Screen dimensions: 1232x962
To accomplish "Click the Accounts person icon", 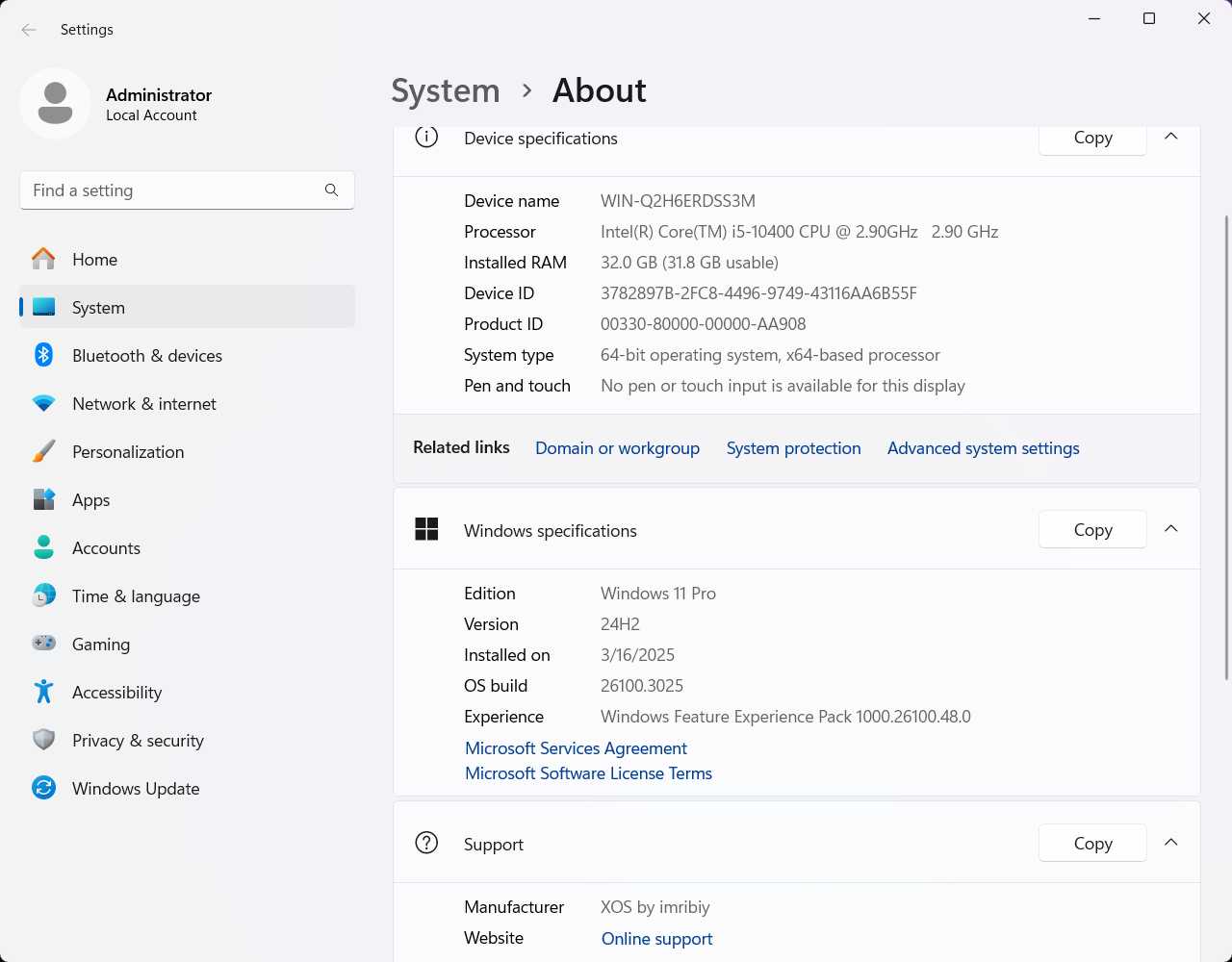I will coord(43,547).
